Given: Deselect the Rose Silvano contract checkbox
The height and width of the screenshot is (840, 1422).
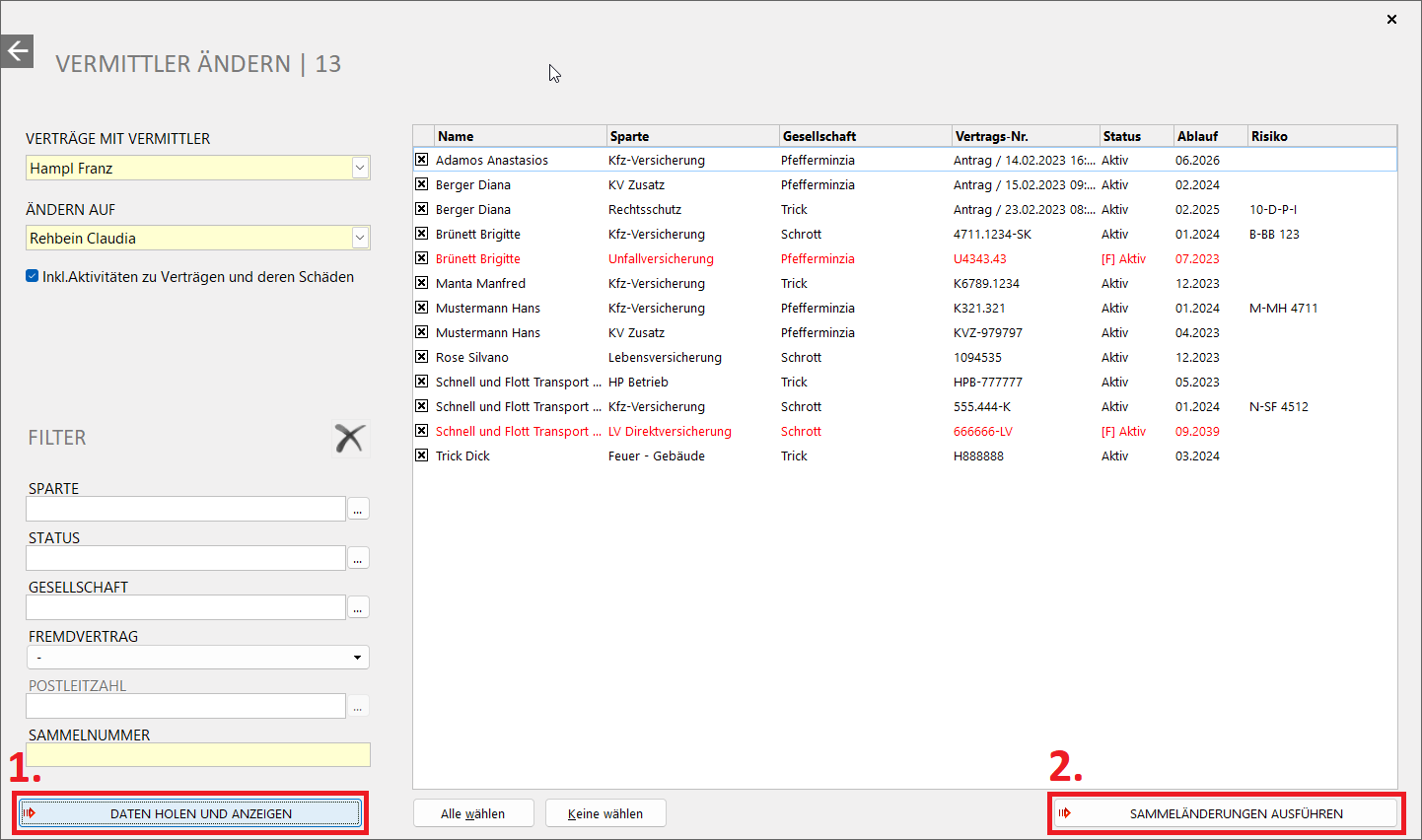Looking at the screenshot, I should coord(422,357).
